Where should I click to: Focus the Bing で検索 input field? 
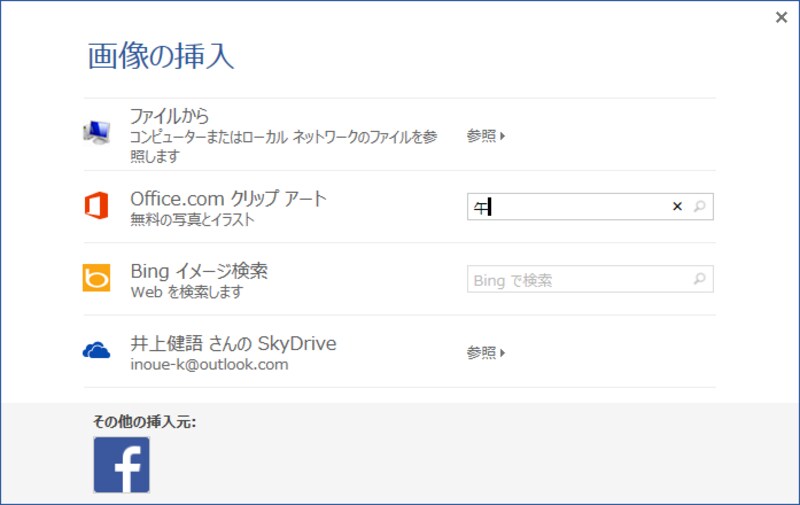(x=590, y=279)
